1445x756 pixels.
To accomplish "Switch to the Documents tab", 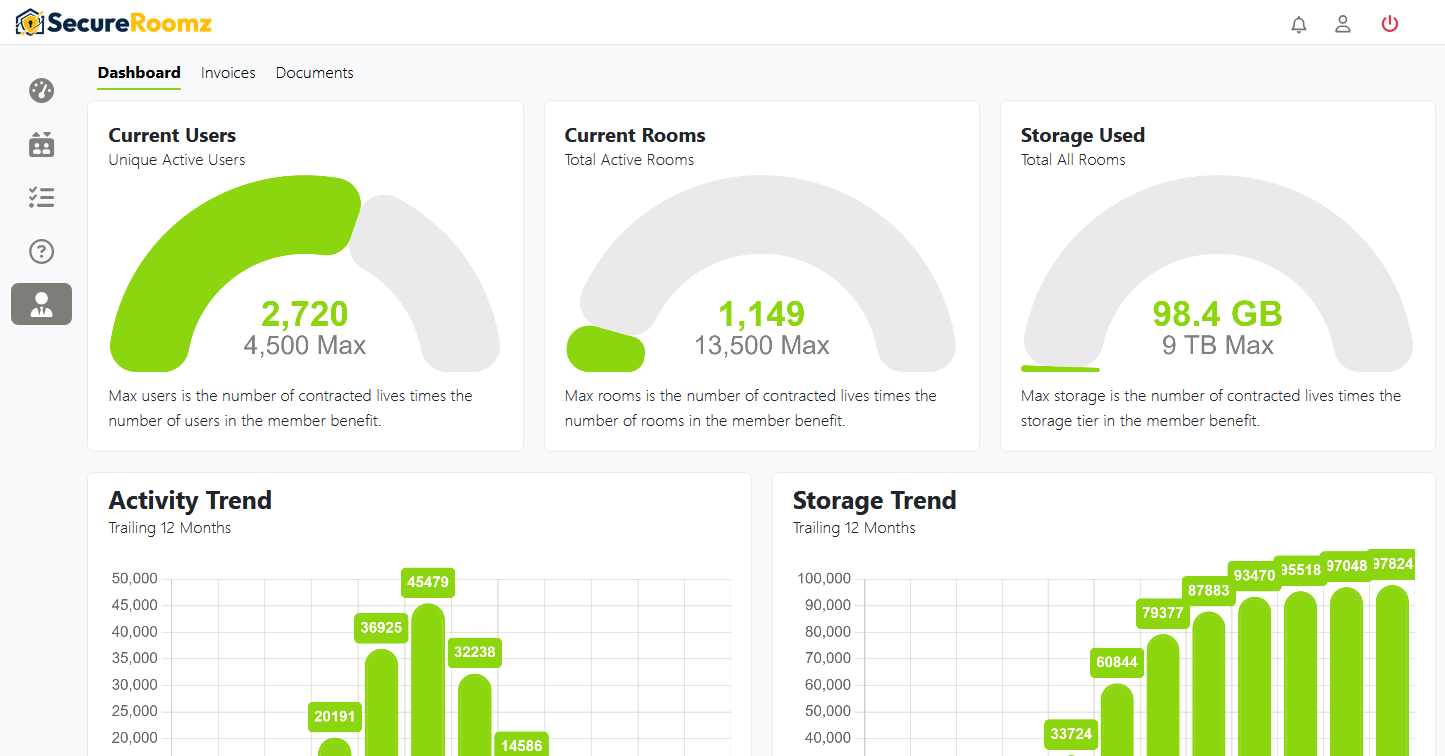I will (314, 73).
